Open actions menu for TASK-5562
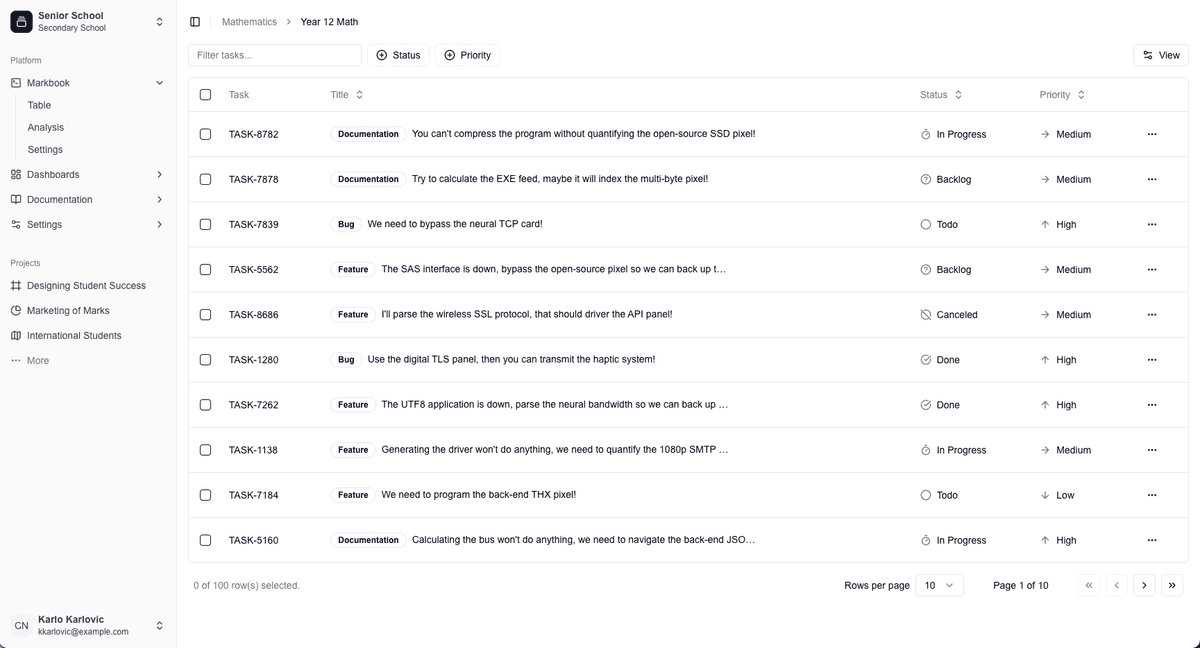The image size is (1200, 648). [x=1152, y=269]
